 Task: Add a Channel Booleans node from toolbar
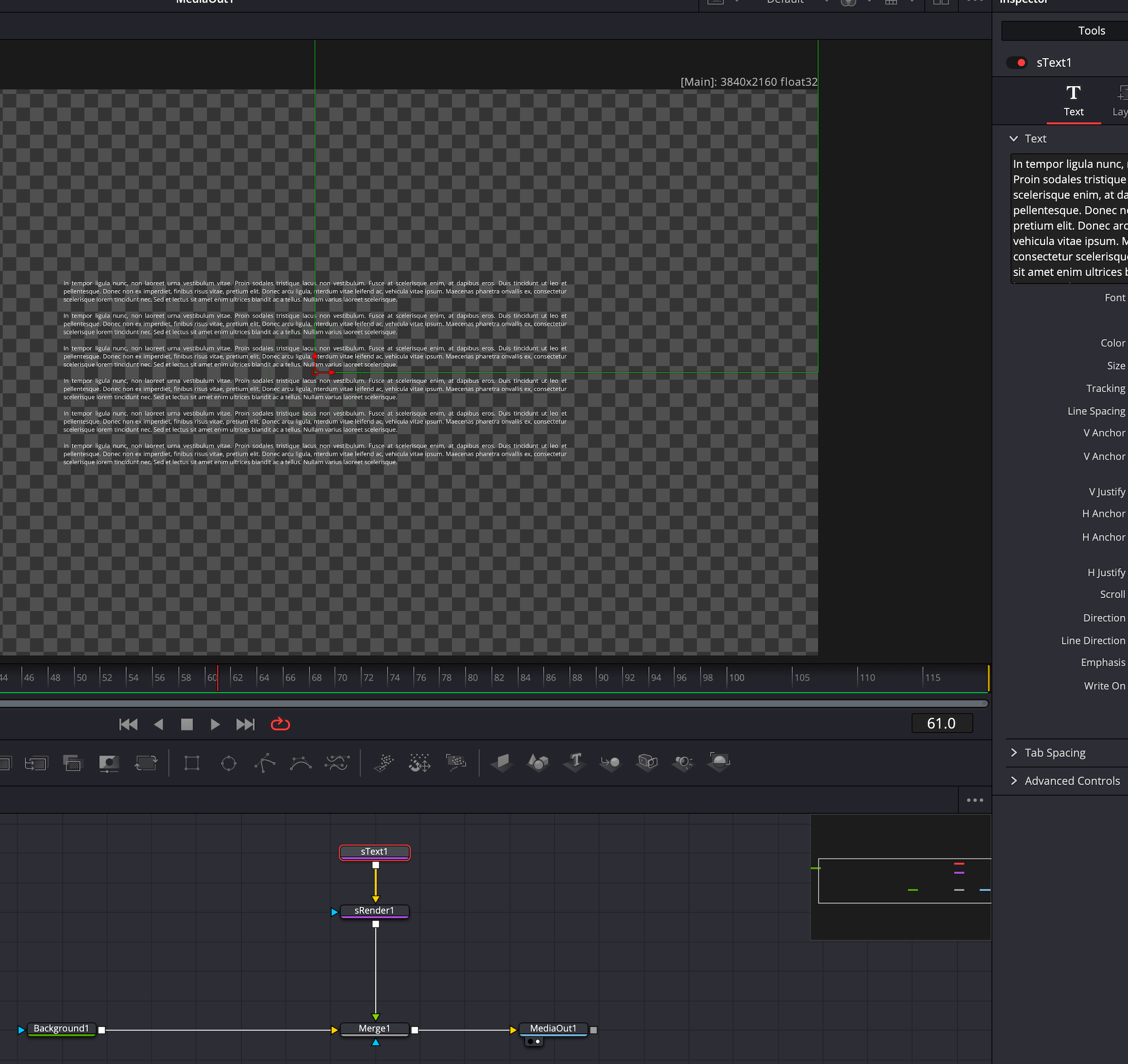(72, 764)
